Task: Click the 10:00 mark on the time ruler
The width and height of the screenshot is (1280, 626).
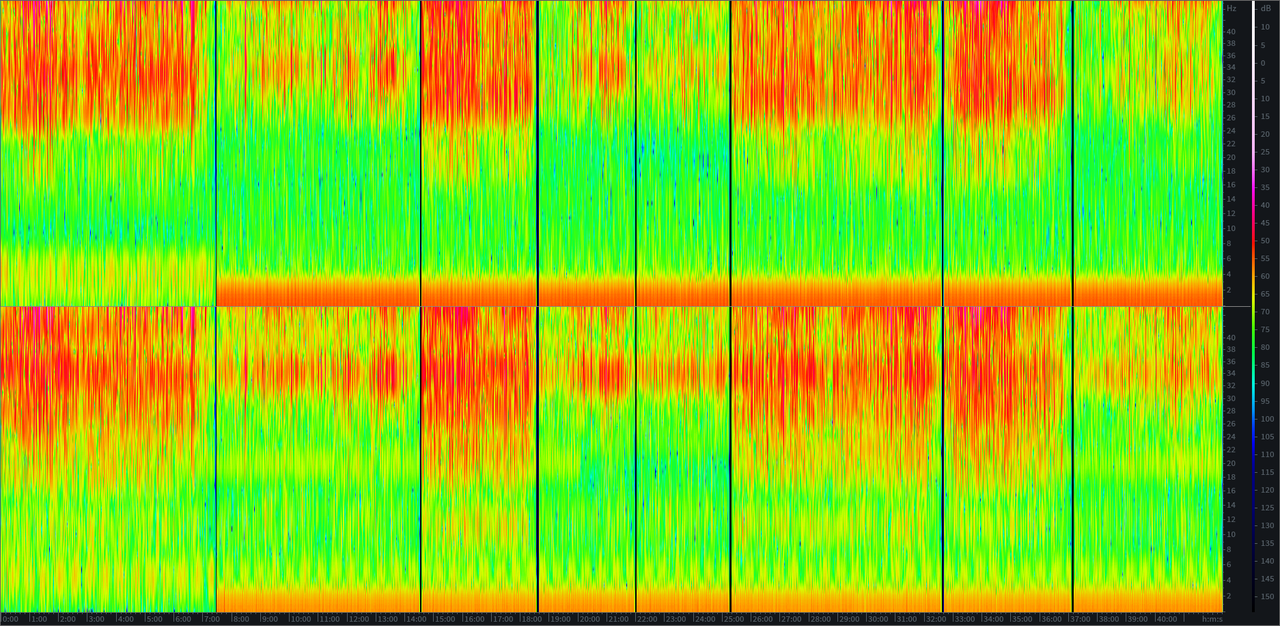Action: tap(302, 619)
